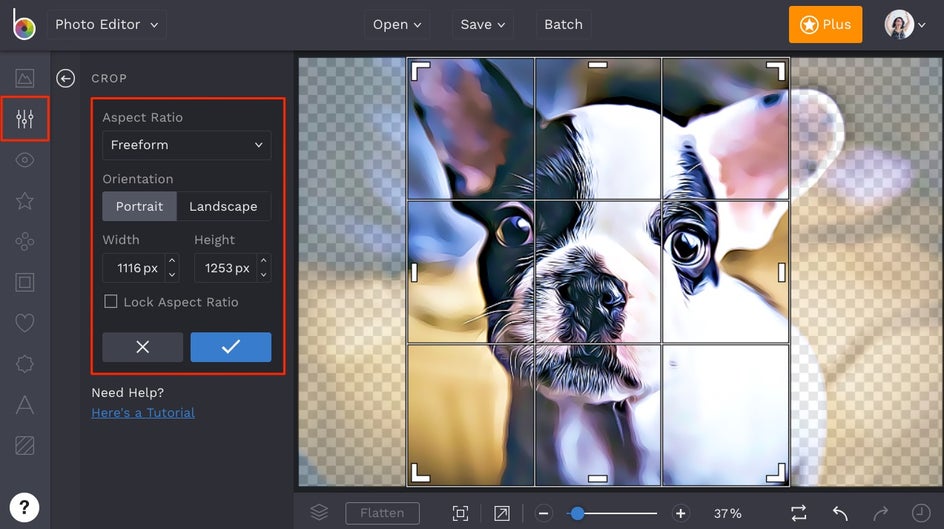Viewport: 944px width, 529px height.
Task: Open the Overlays badge icon
Action: [x=25, y=363]
